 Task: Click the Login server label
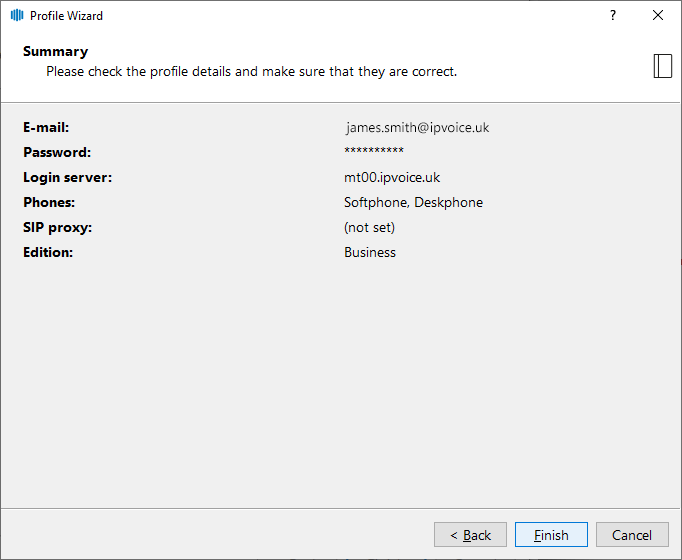(x=67, y=178)
